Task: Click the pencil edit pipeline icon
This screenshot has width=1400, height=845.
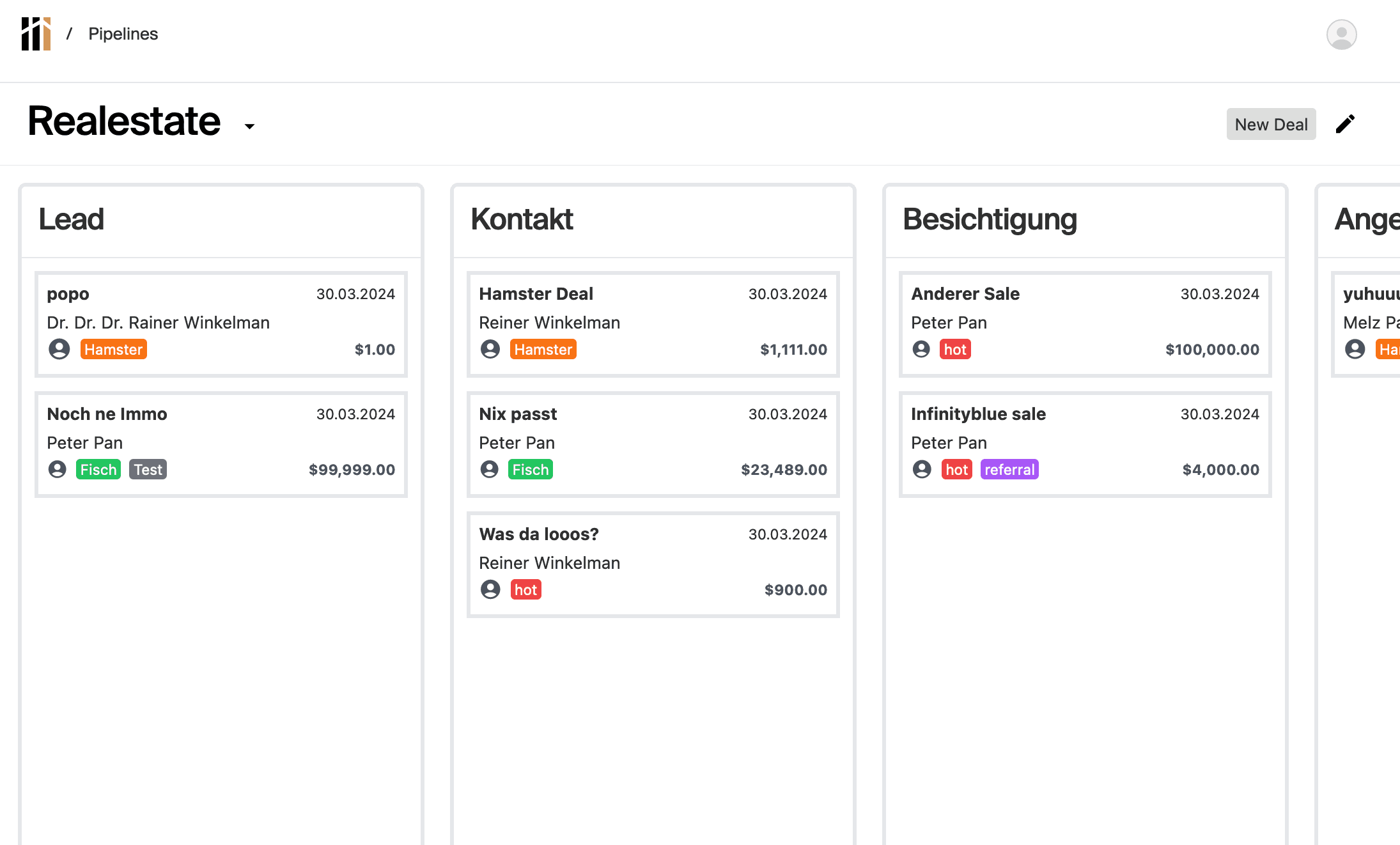Action: click(x=1345, y=124)
